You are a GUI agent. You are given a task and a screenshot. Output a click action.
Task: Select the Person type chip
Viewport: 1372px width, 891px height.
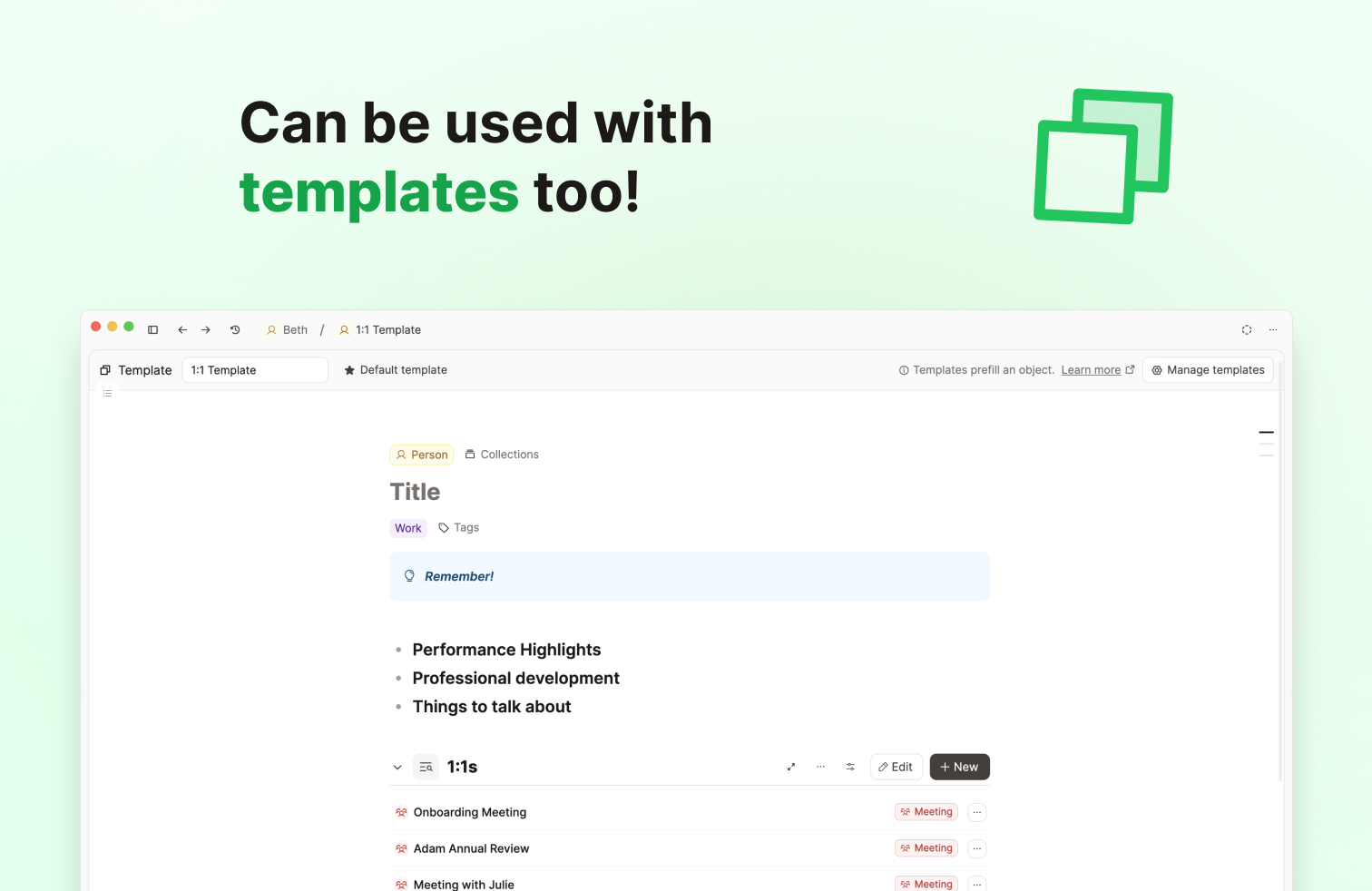pos(421,455)
